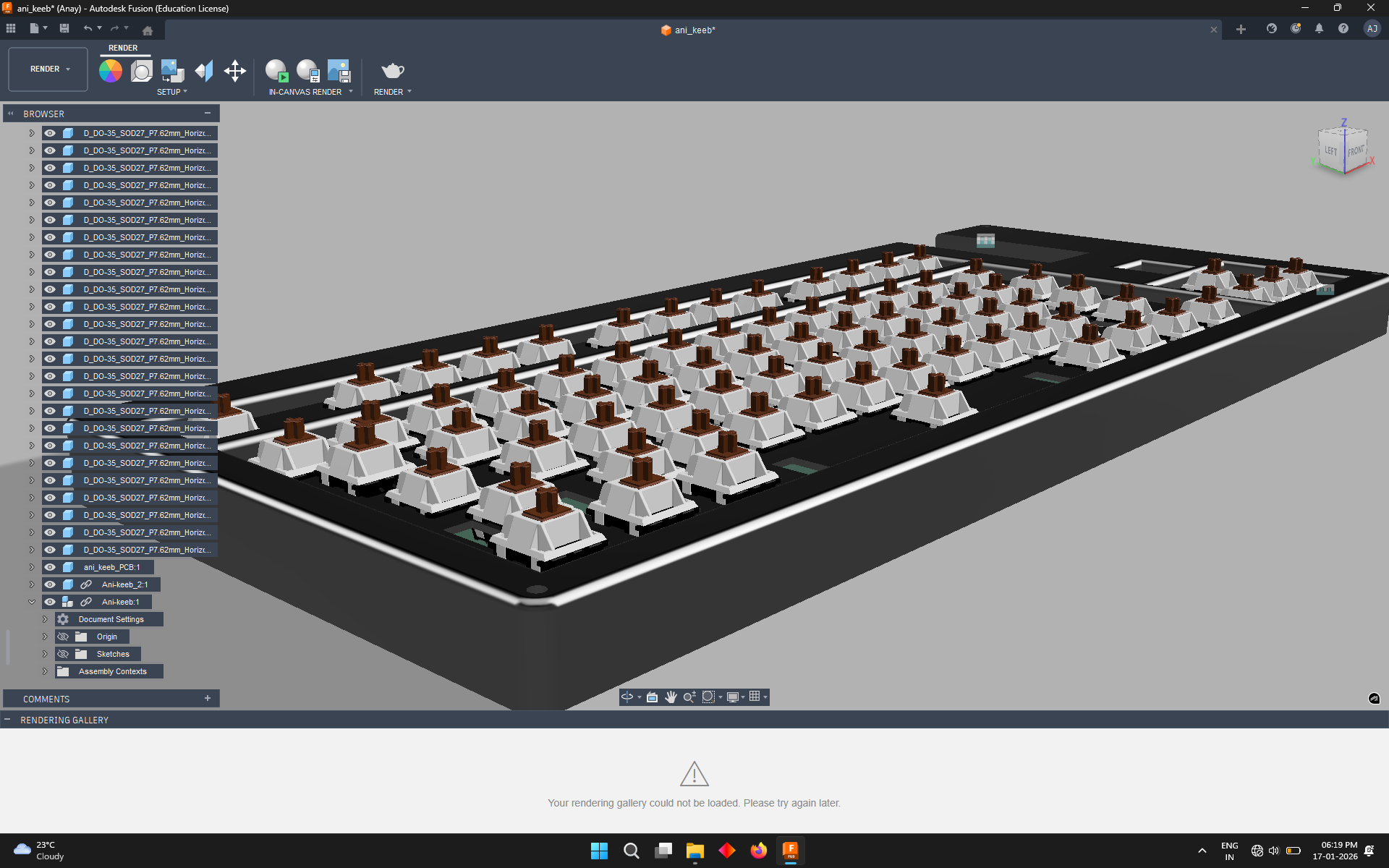Viewport: 1389px width, 868px height.
Task: Collapse the RENDERING GALLERY panel
Action: tap(7, 720)
